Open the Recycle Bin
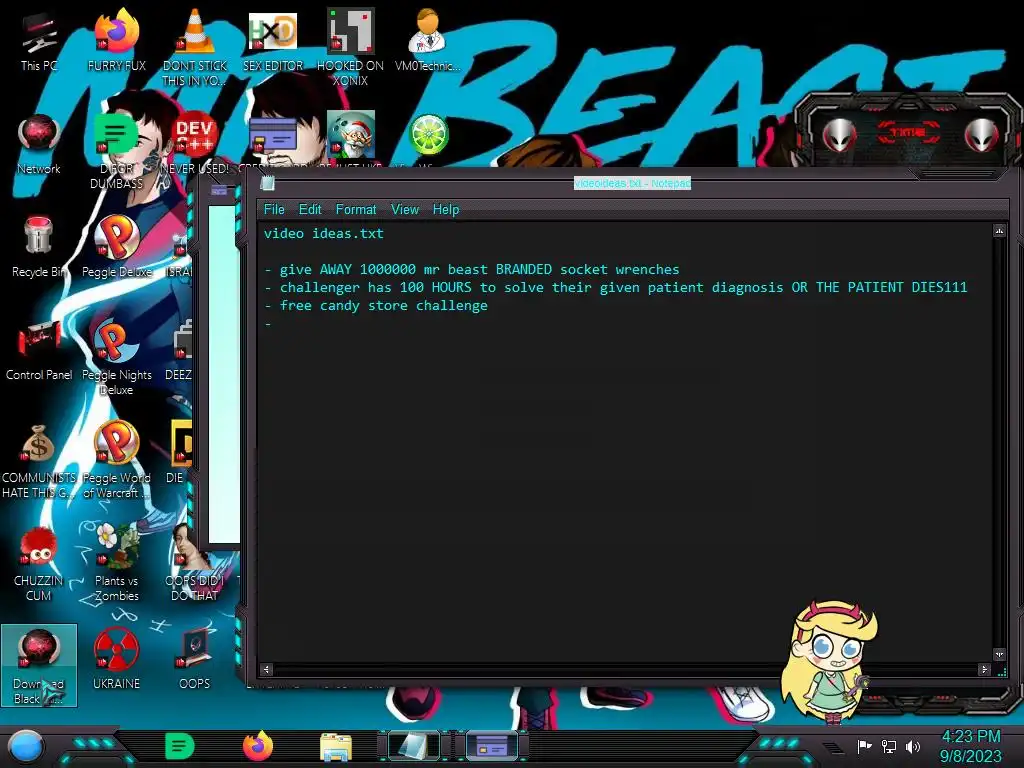Image resolution: width=1024 pixels, height=768 pixels. (x=39, y=247)
